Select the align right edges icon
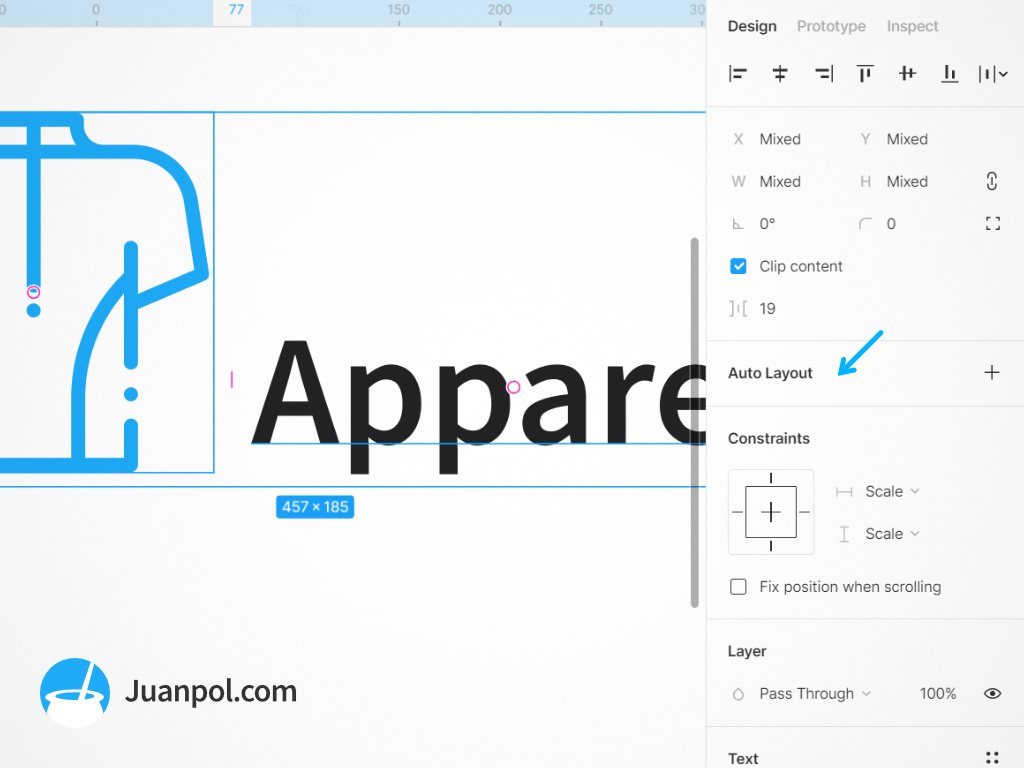This screenshot has height=768, width=1024. pos(823,73)
